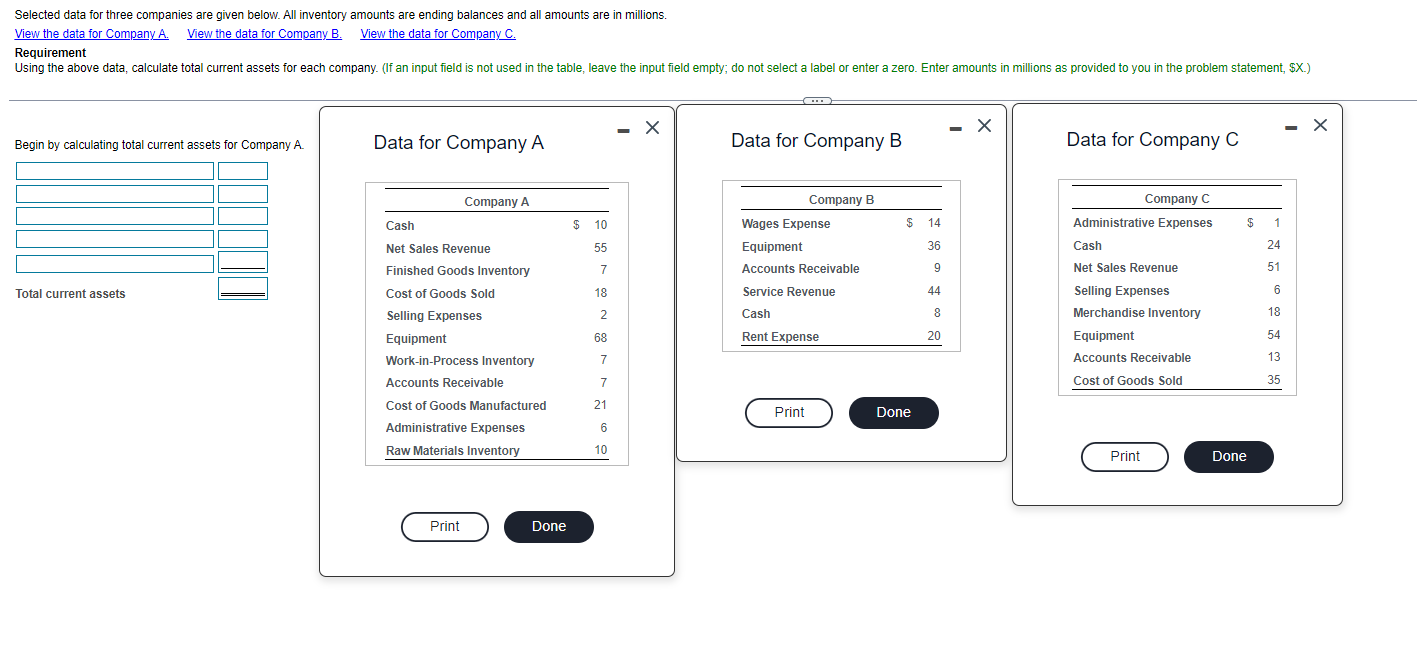This screenshot has height=654, width=1417.
Task: Close the Data for Company C dialog
Action: (1320, 126)
